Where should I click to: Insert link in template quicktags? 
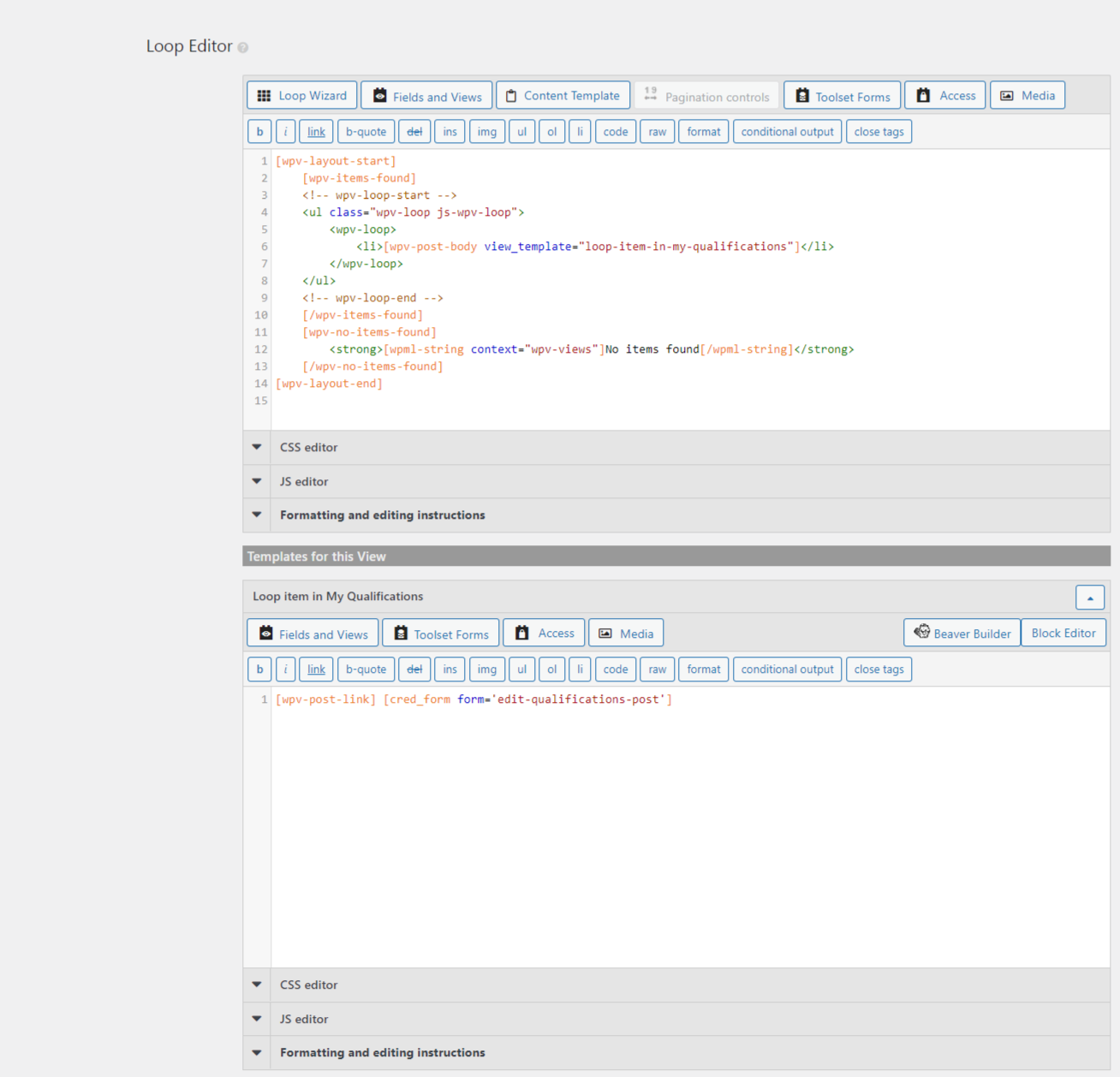tap(317, 669)
